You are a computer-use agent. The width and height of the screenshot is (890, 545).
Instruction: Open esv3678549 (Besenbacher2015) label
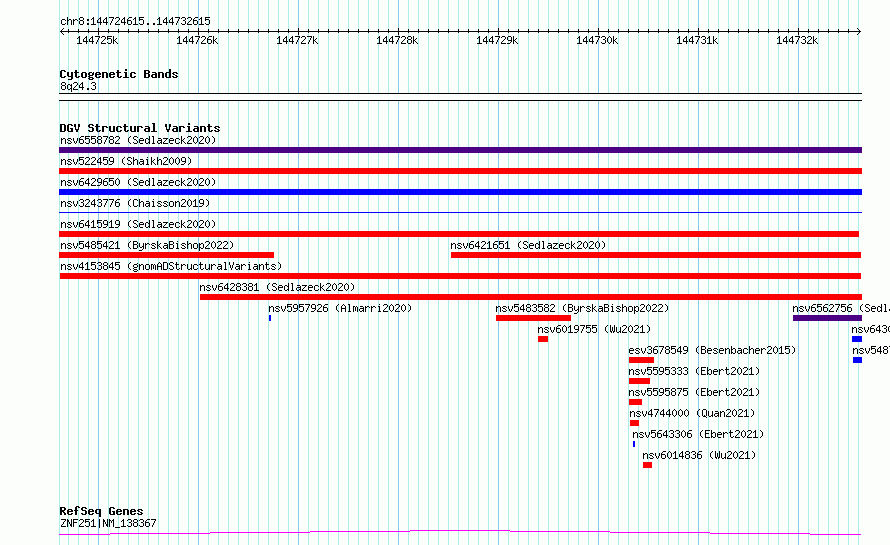(x=712, y=350)
